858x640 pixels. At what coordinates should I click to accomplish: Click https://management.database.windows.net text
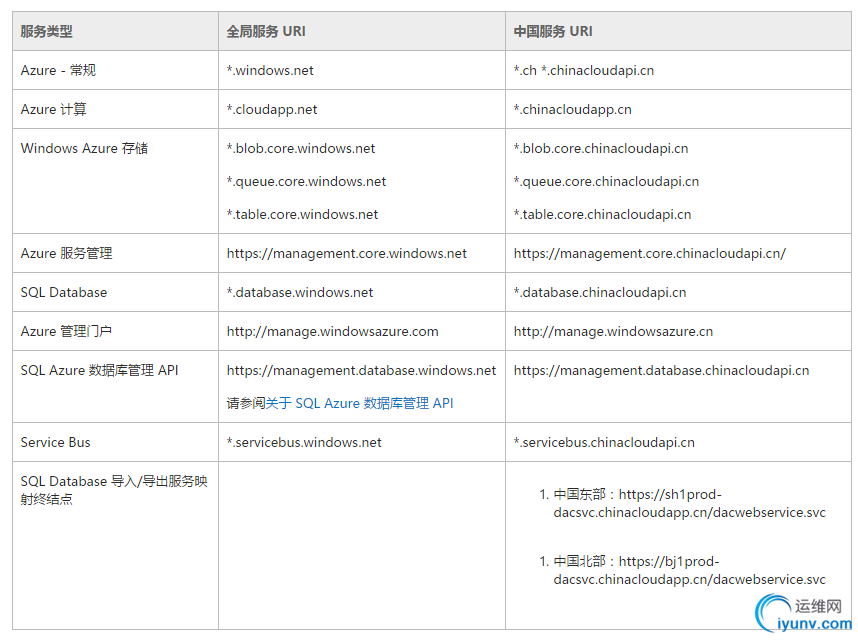362,370
